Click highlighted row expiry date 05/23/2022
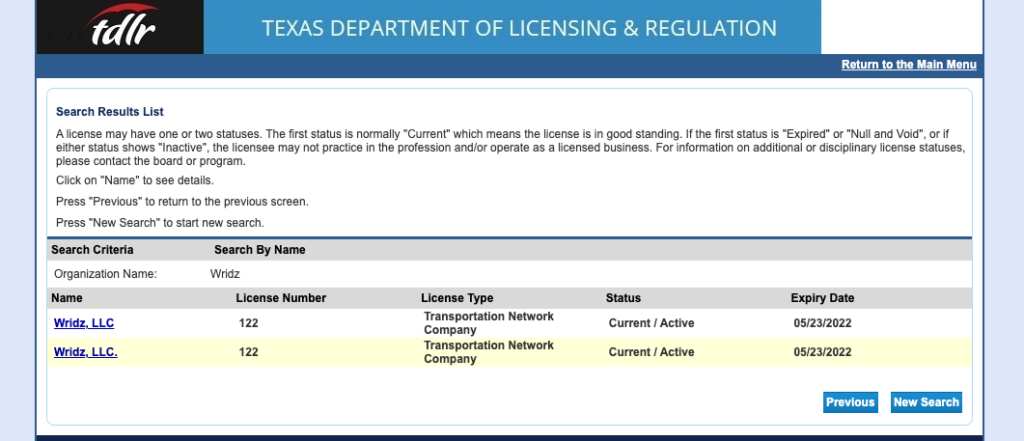1024x441 pixels. [x=823, y=352]
